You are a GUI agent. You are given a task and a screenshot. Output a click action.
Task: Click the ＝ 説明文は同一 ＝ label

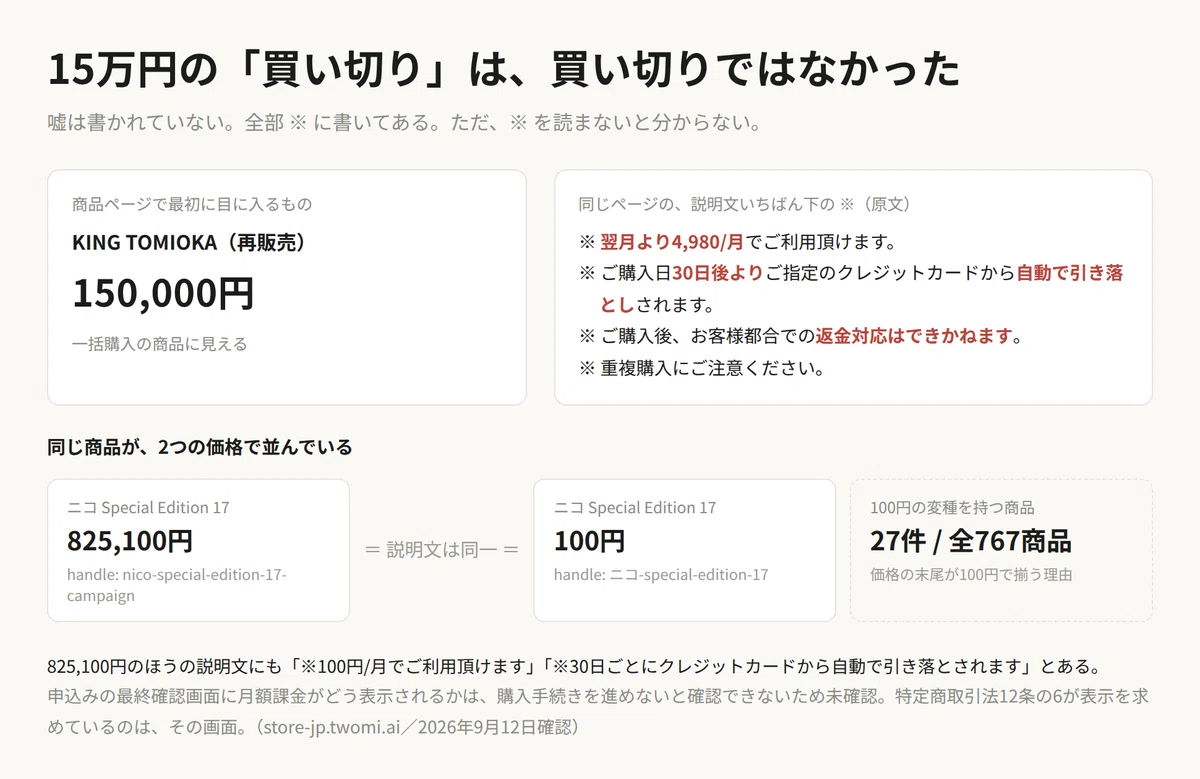pyautogui.click(x=442, y=550)
